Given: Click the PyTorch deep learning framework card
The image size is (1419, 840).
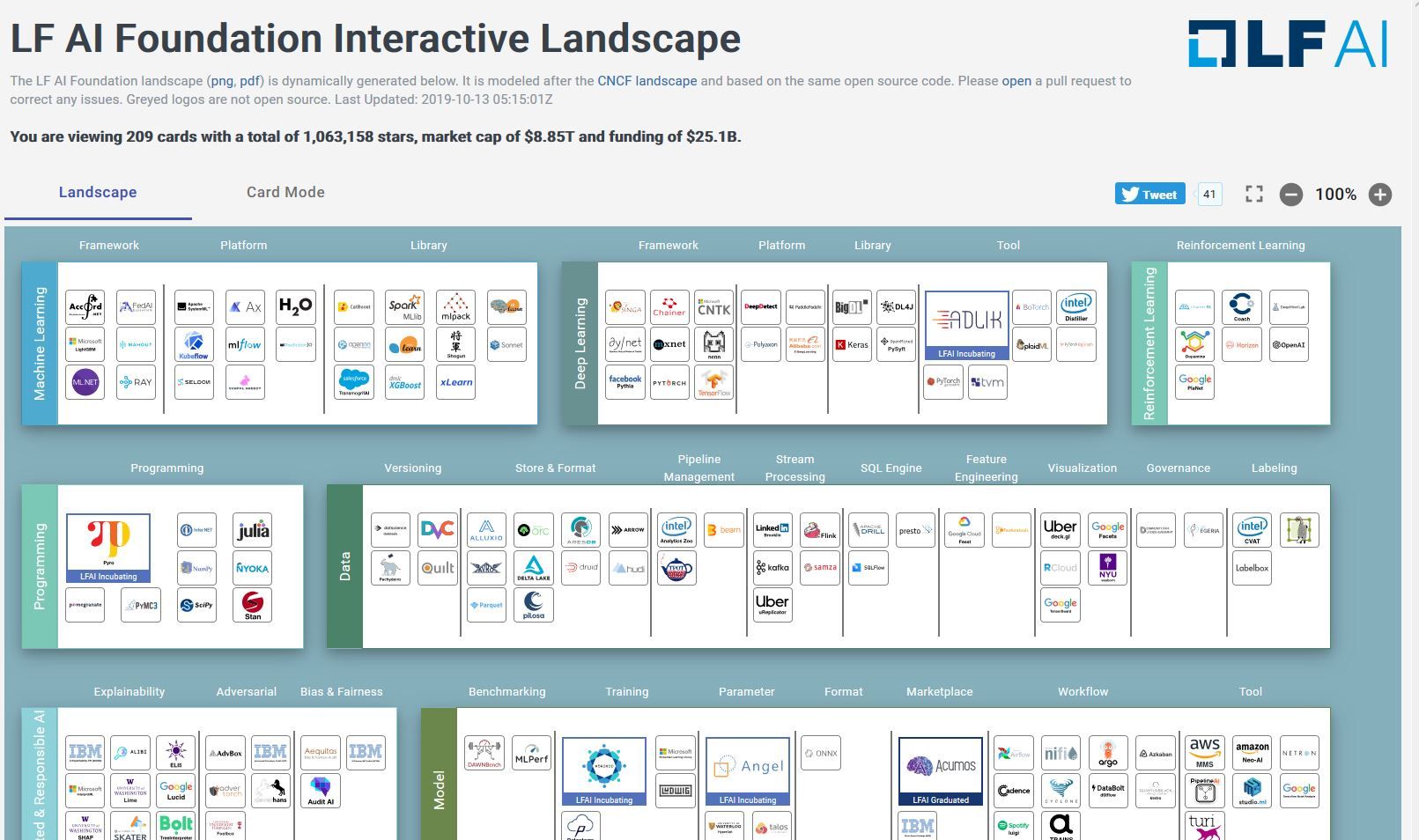Looking at the screenshot, I should (x=669, y=382).
